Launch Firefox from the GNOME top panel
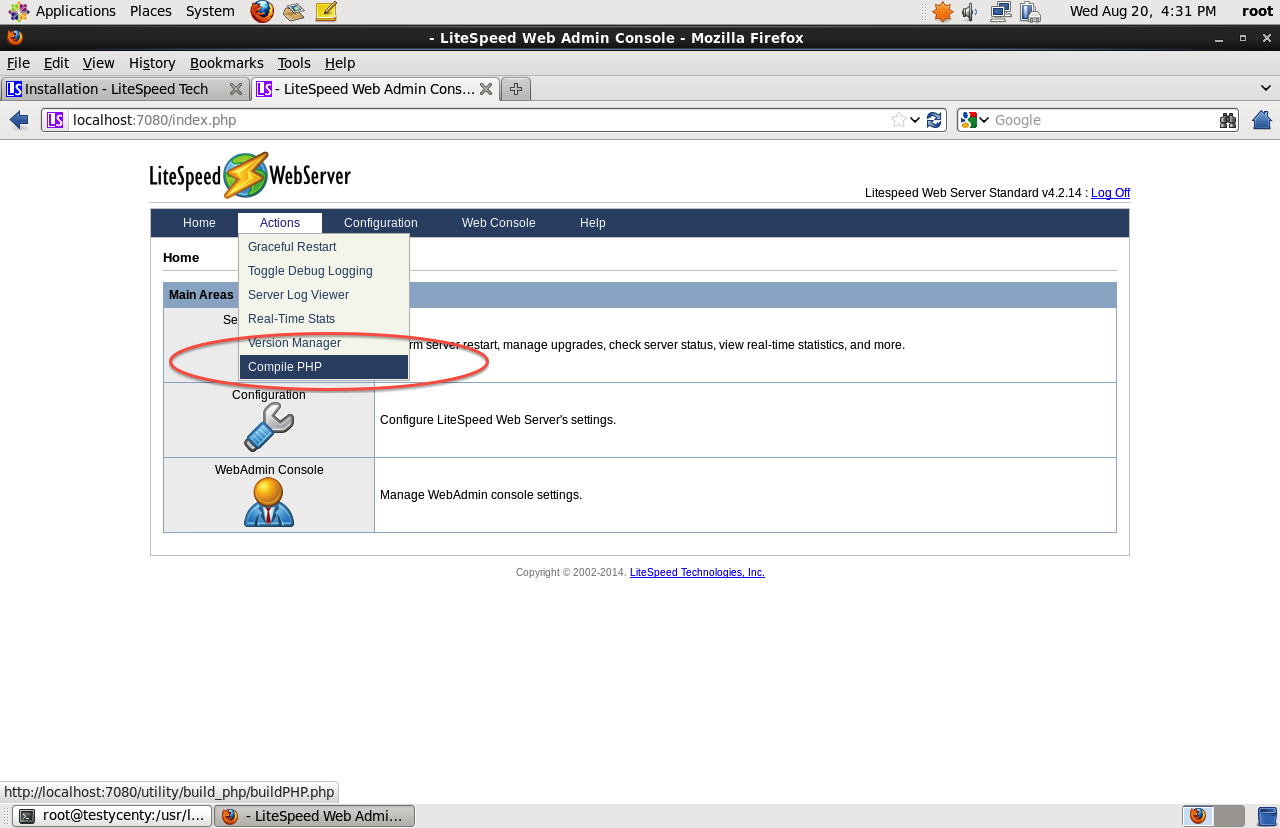The width and height of the screenshot is (1280, 828). click(262, 11)
